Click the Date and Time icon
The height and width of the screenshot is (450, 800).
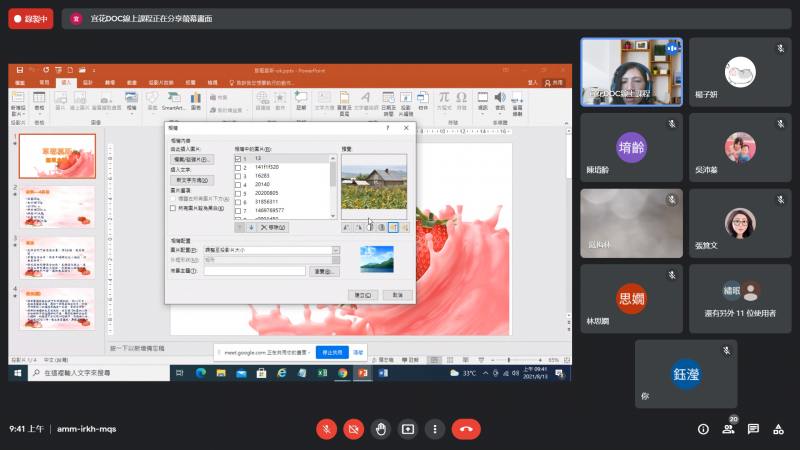pyautogui.click(x=388, y=97)
